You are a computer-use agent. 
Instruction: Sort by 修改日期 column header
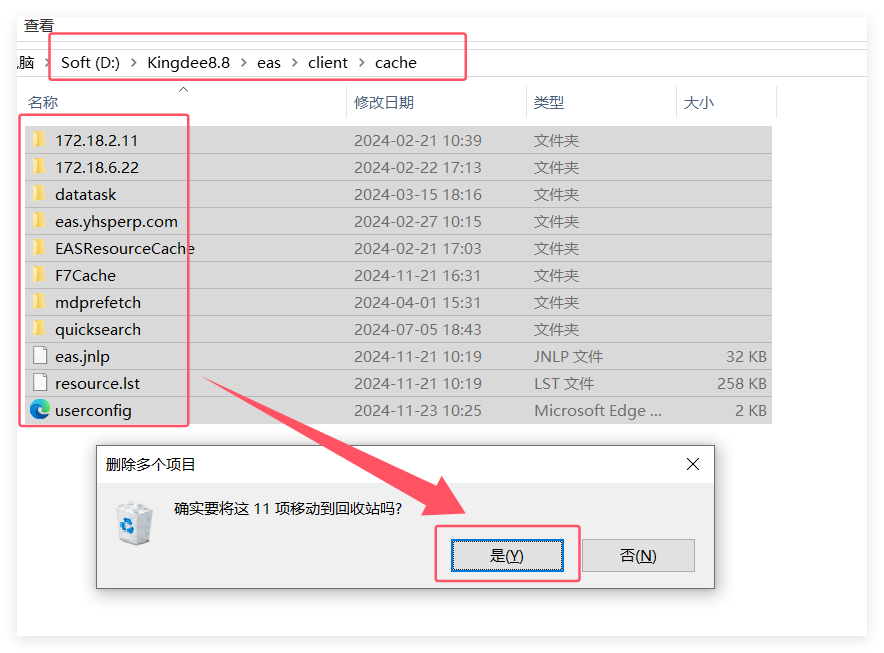coord(384,102)
